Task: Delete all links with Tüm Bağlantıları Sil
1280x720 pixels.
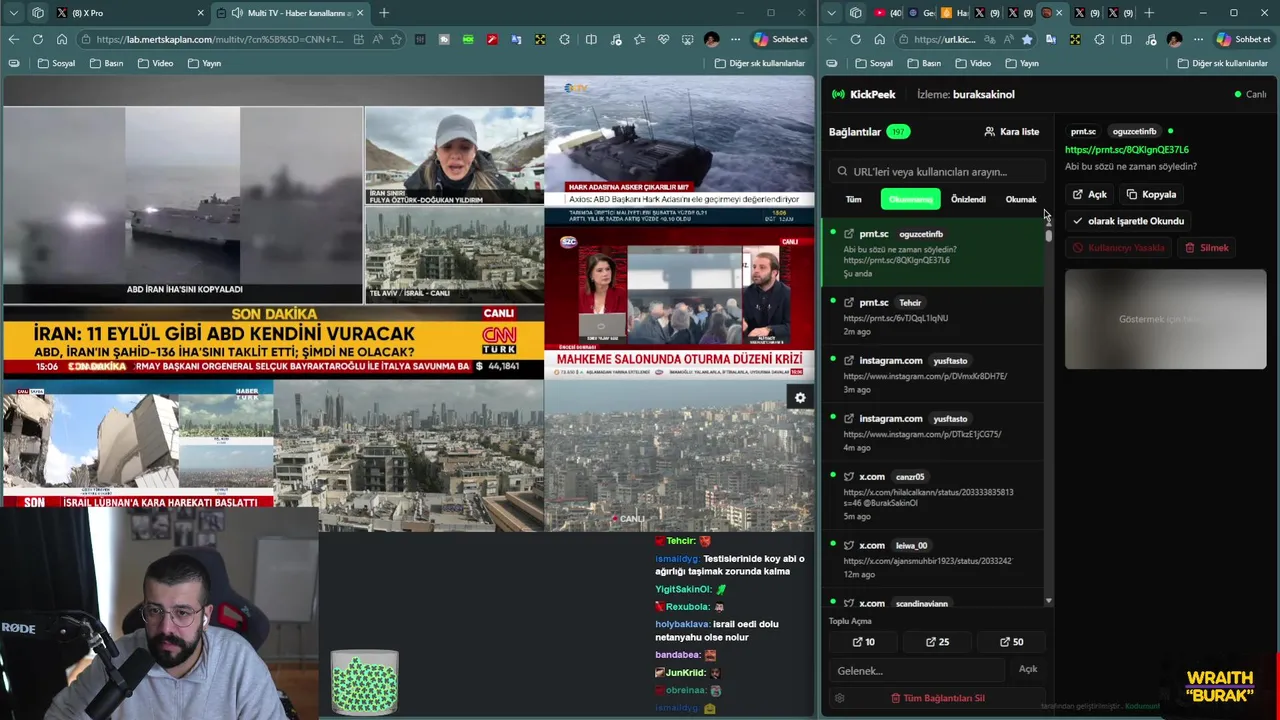Action: tap(937, 698)
